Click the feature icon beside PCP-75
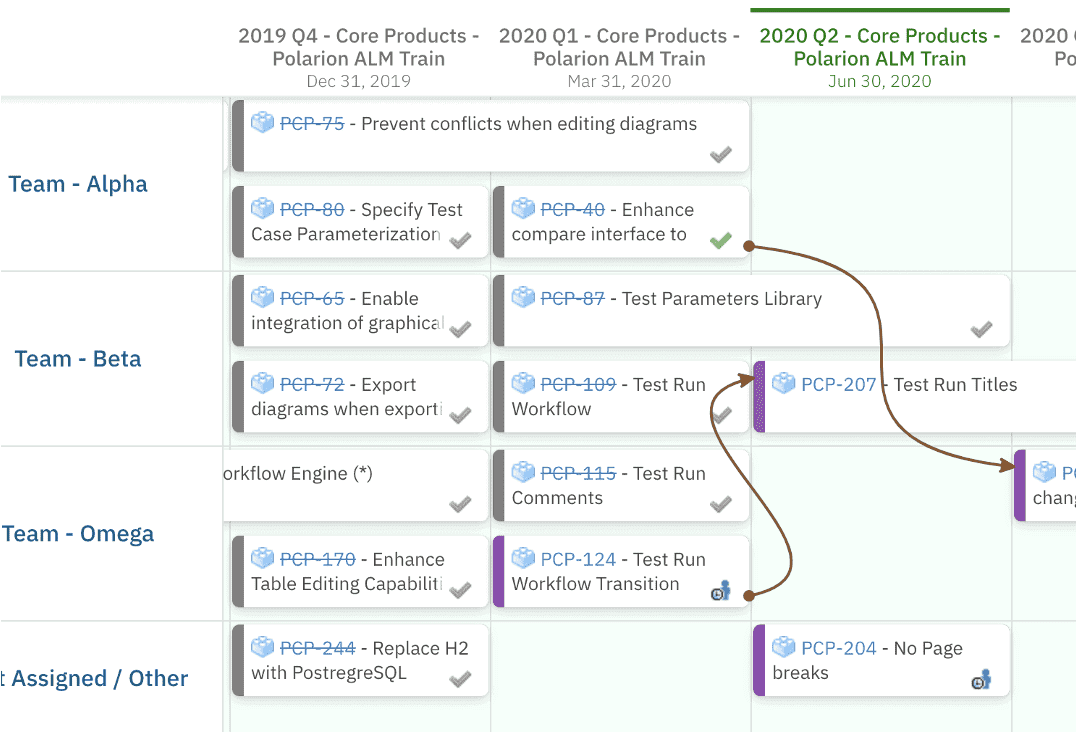This screenshot has width=1076, height=732. 262,122
